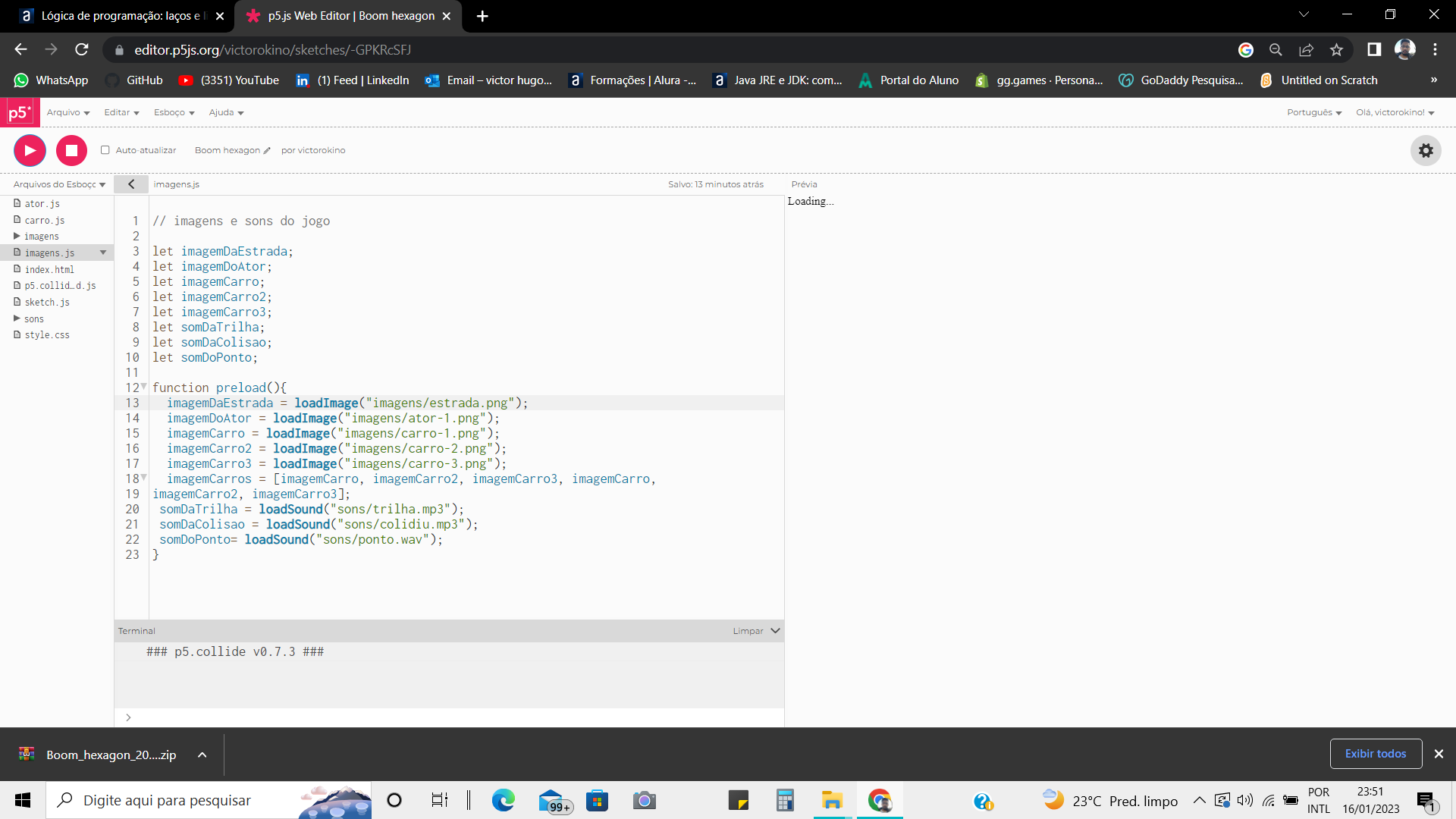Open the Ajuda menu dropdown
Image resolution: width=1456 pixels, height=819 pixels.
[225, 112]
